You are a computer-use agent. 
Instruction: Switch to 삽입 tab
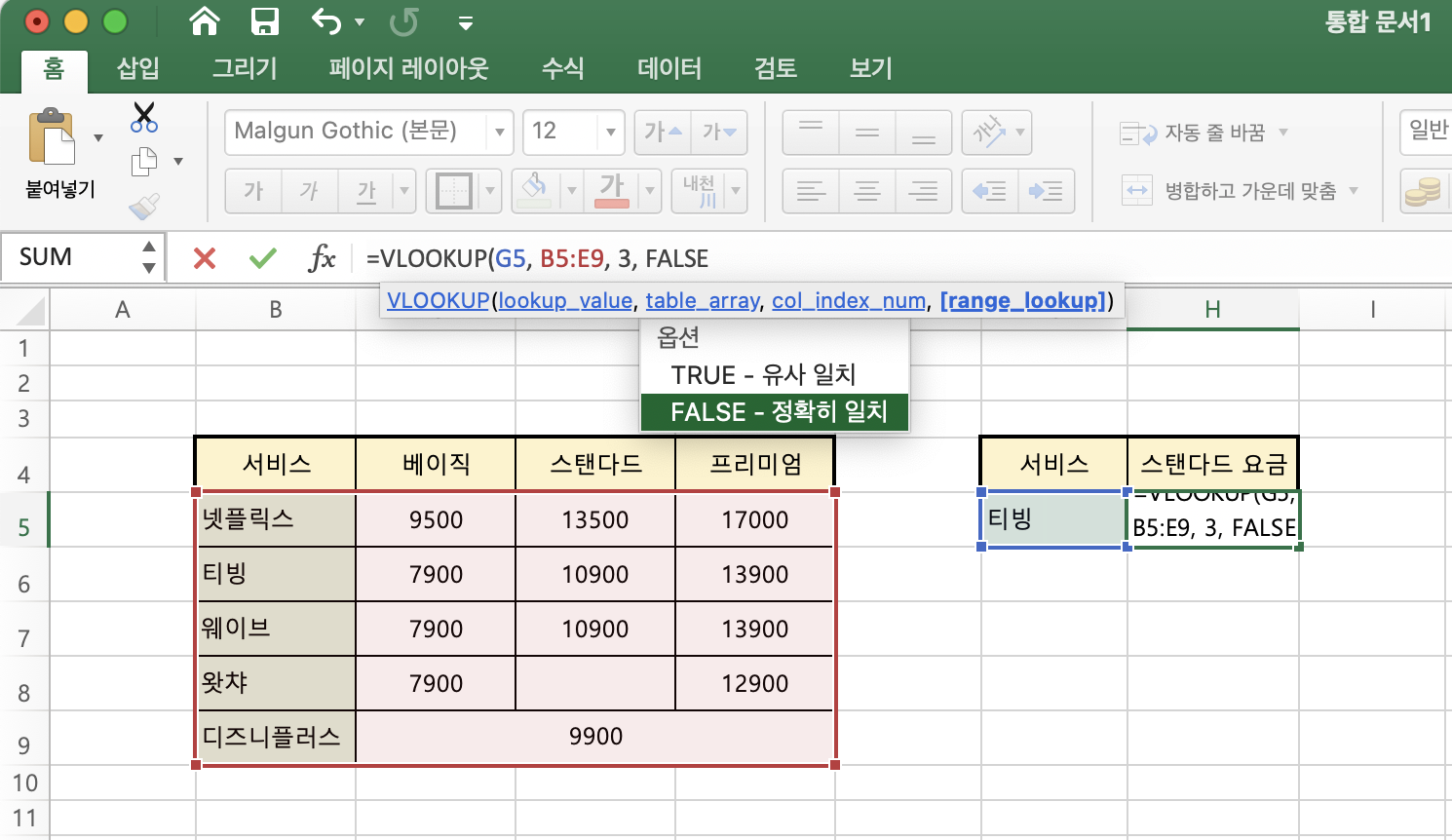click(x=137, y=68)
